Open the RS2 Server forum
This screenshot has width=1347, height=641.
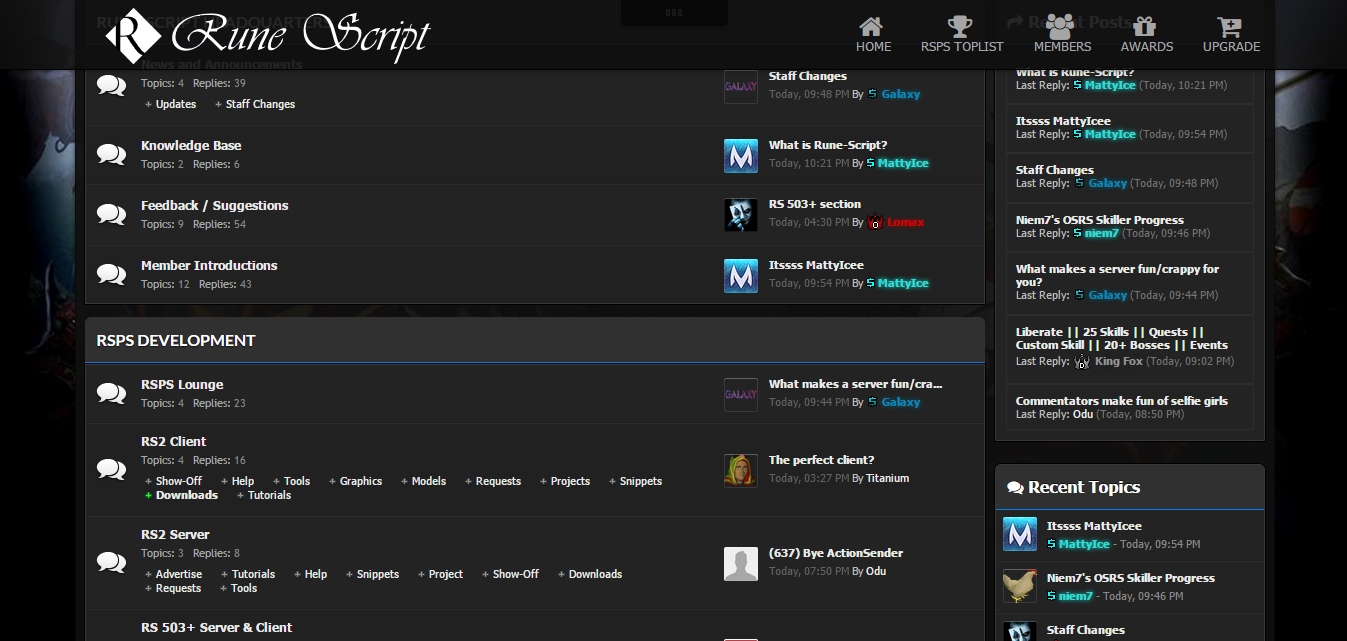click(x=175, y=534)
